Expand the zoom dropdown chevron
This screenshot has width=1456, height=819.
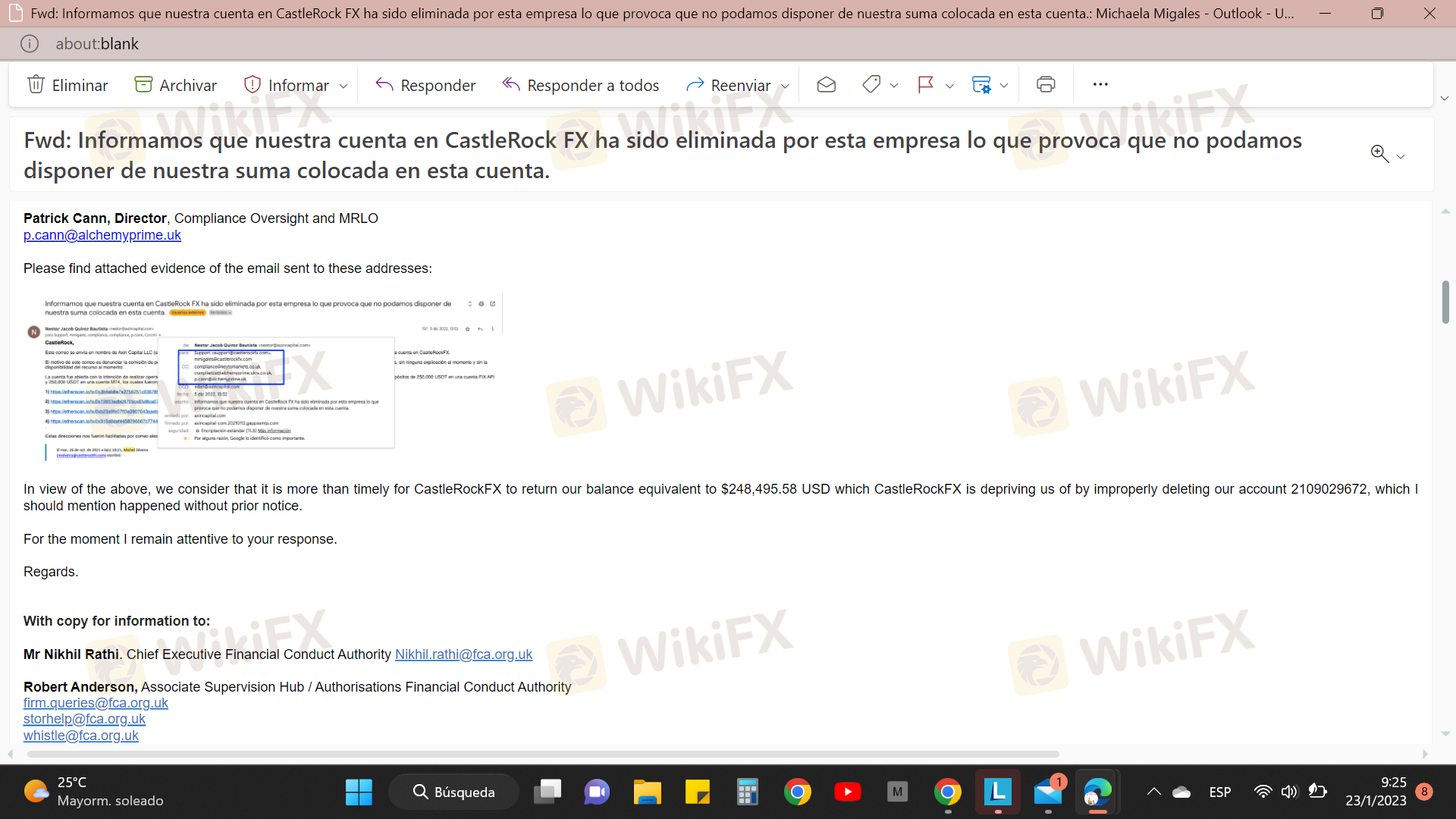pos(1401,156)
